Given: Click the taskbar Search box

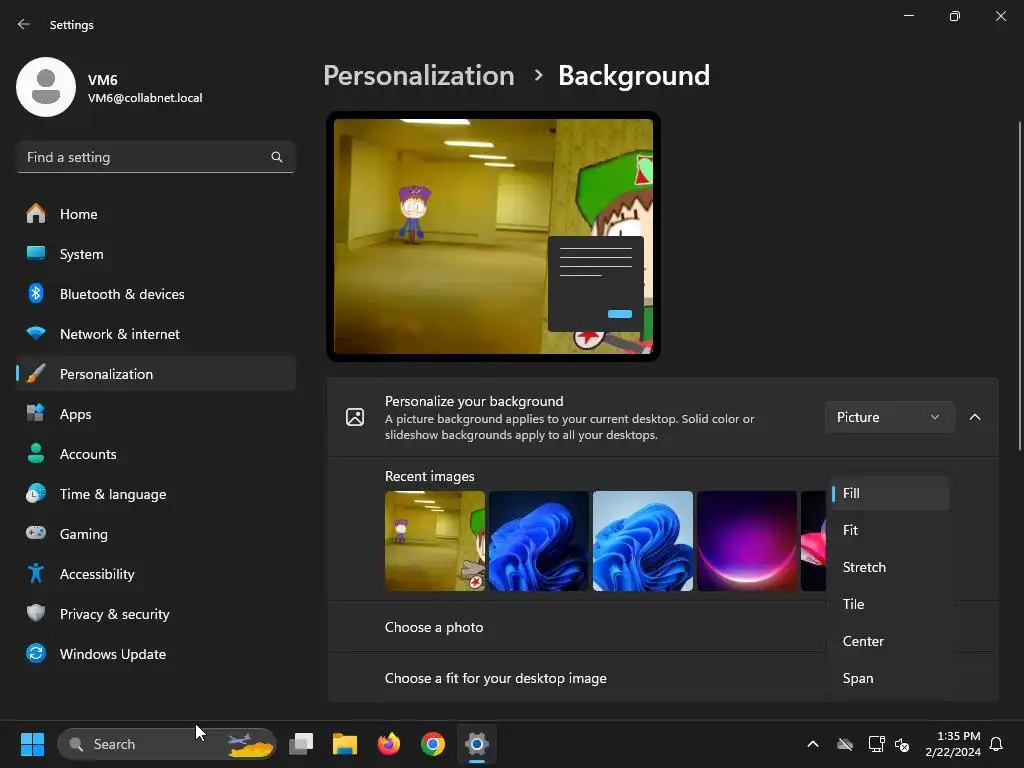Looking at the screenshot, I should 167,744.
